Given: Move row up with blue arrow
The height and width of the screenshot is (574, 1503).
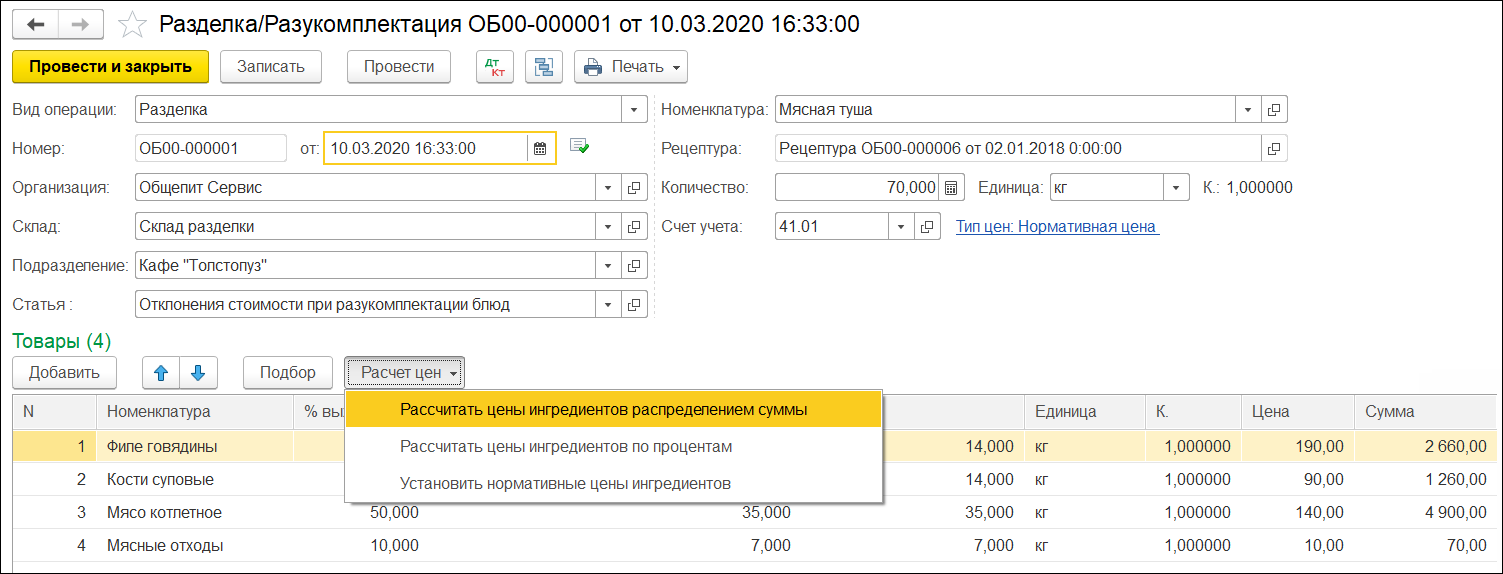Looking at the screenshot, I should (161, 373).
